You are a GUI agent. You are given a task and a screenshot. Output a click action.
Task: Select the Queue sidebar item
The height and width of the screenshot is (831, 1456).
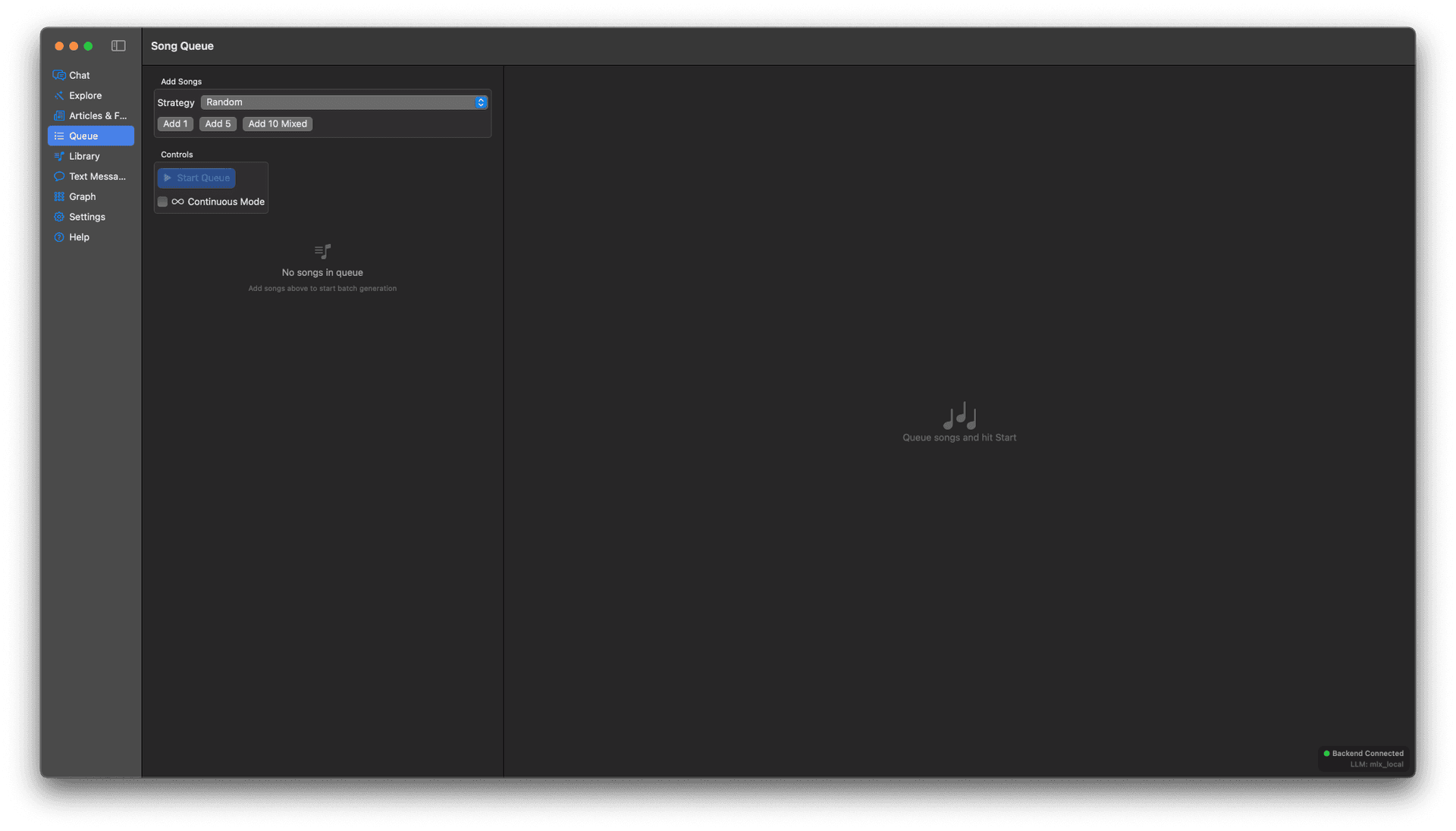pyautogui.click(x=91, y=136)
